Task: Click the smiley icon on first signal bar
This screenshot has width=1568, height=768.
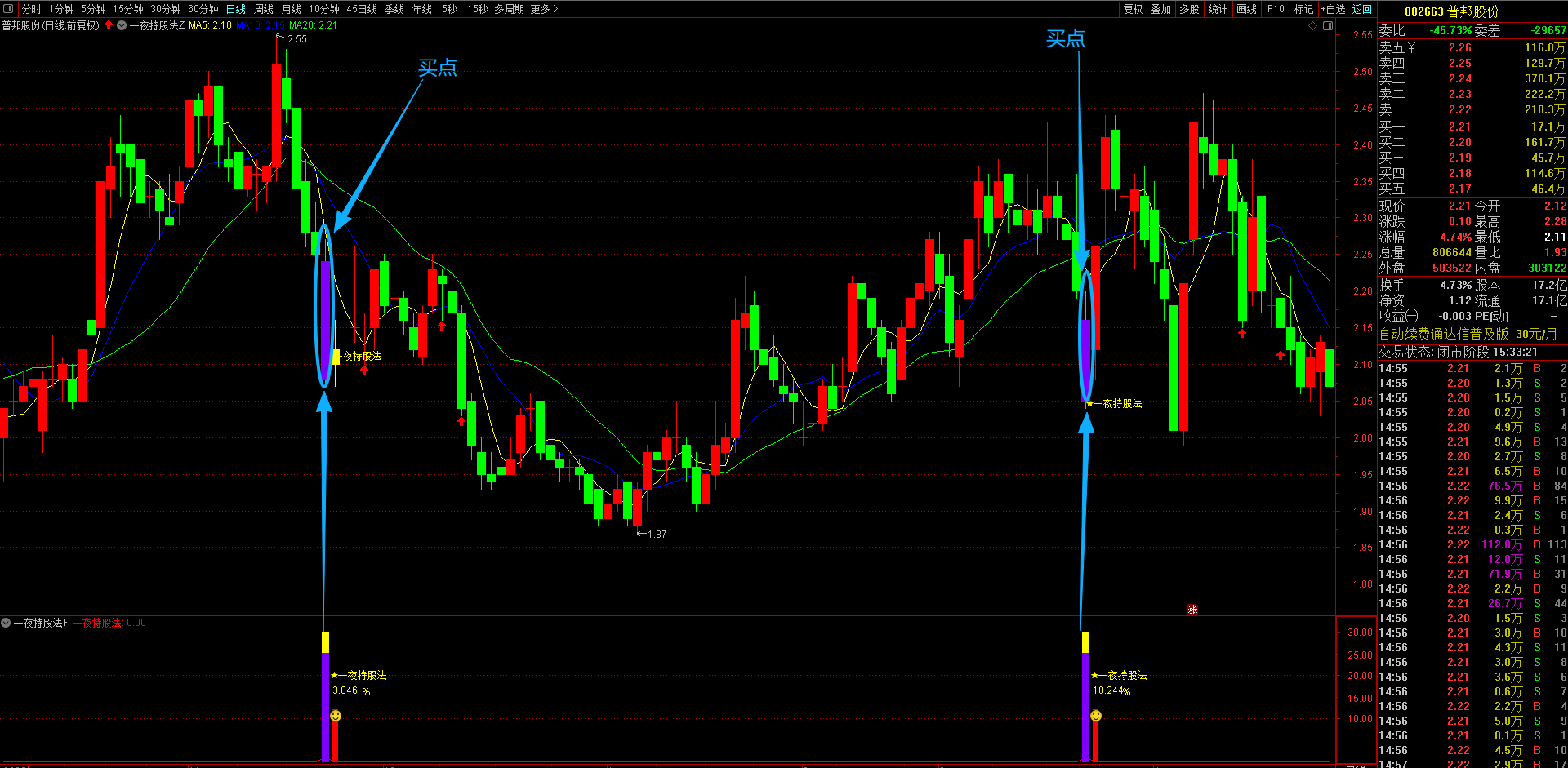Action: click(336, 716)
